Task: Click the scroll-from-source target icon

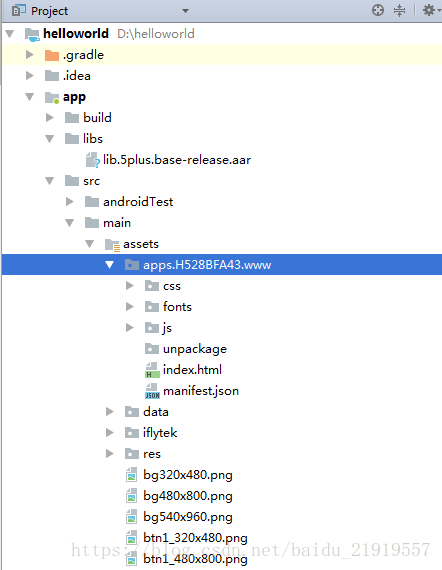Action: point(378,10)
